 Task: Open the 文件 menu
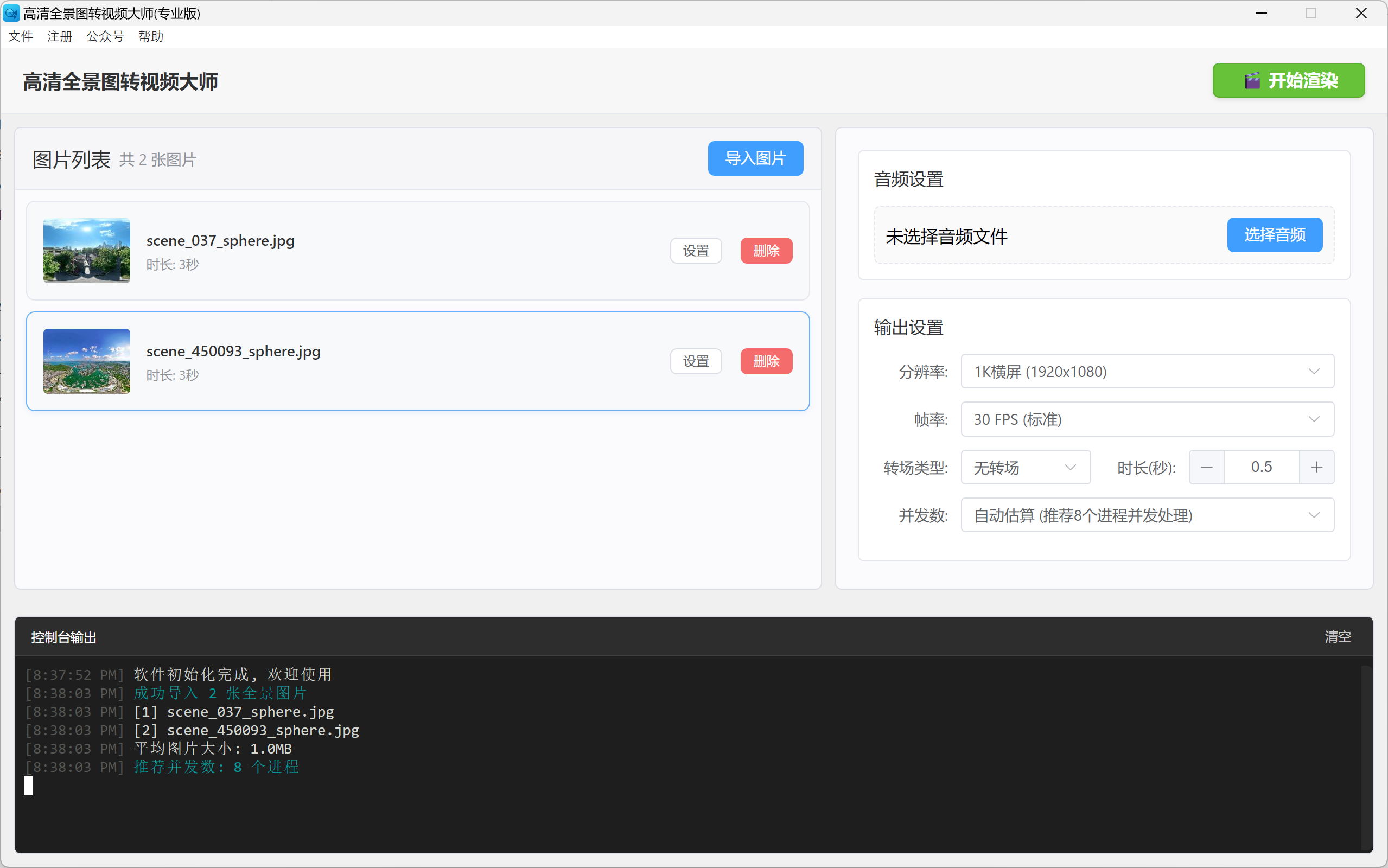pos(21,37)
